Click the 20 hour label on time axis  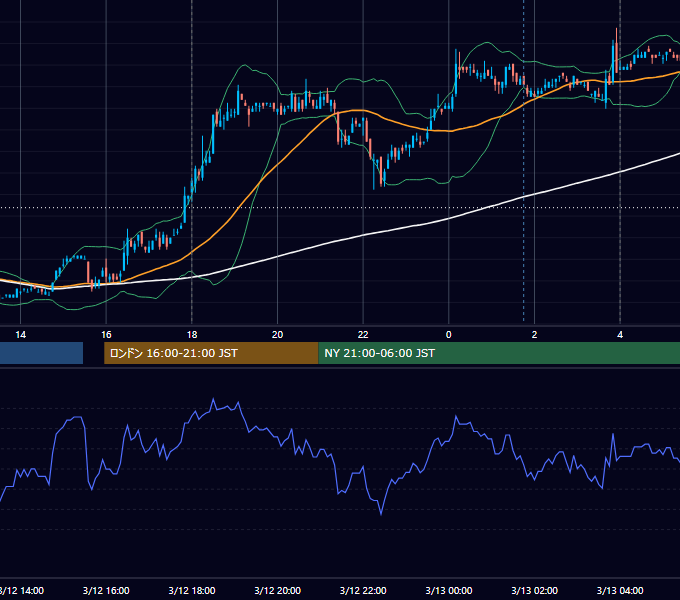coord(277,335)
